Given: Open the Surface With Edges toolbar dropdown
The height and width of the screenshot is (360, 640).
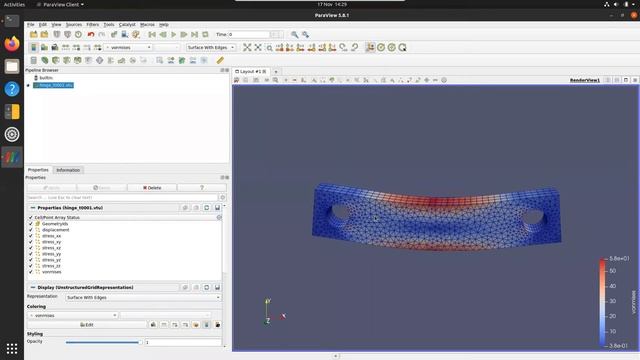Looking at the screenshot, I should 211,47.
